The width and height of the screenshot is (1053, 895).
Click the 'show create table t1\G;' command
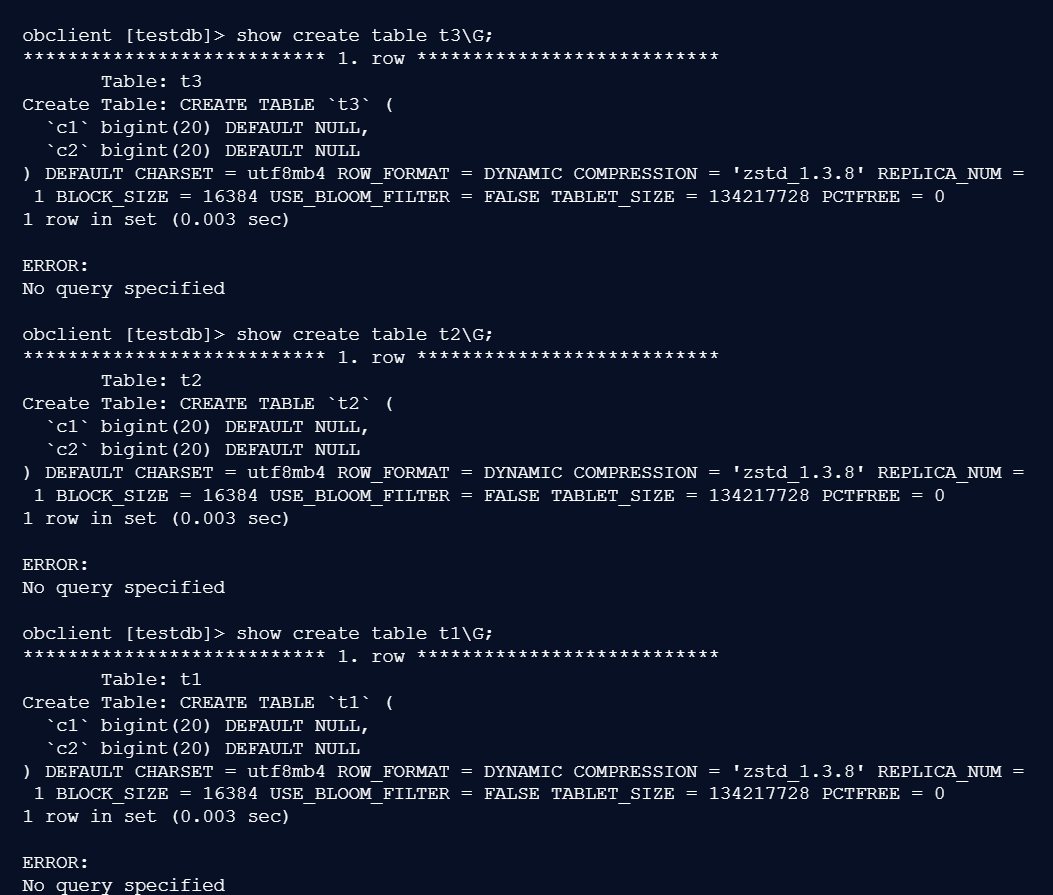[x=364, y=633]
